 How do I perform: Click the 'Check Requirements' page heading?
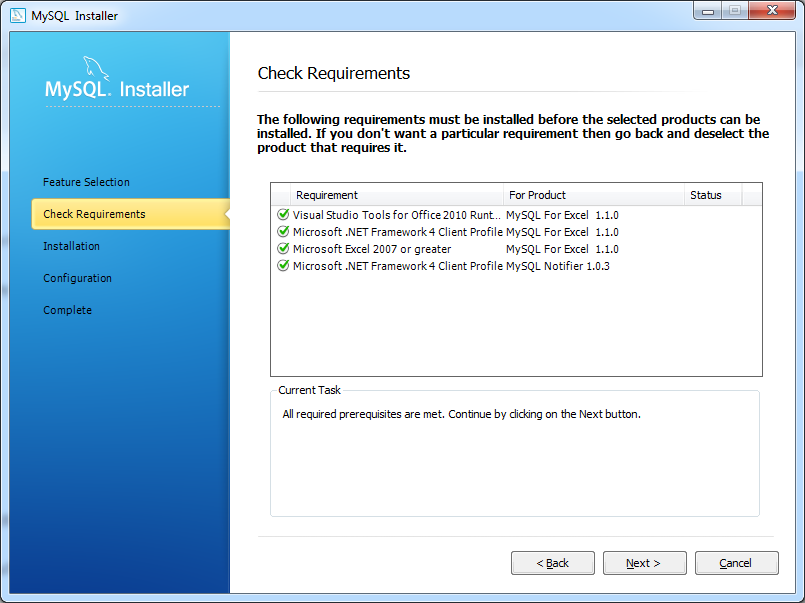pos(334,73)
